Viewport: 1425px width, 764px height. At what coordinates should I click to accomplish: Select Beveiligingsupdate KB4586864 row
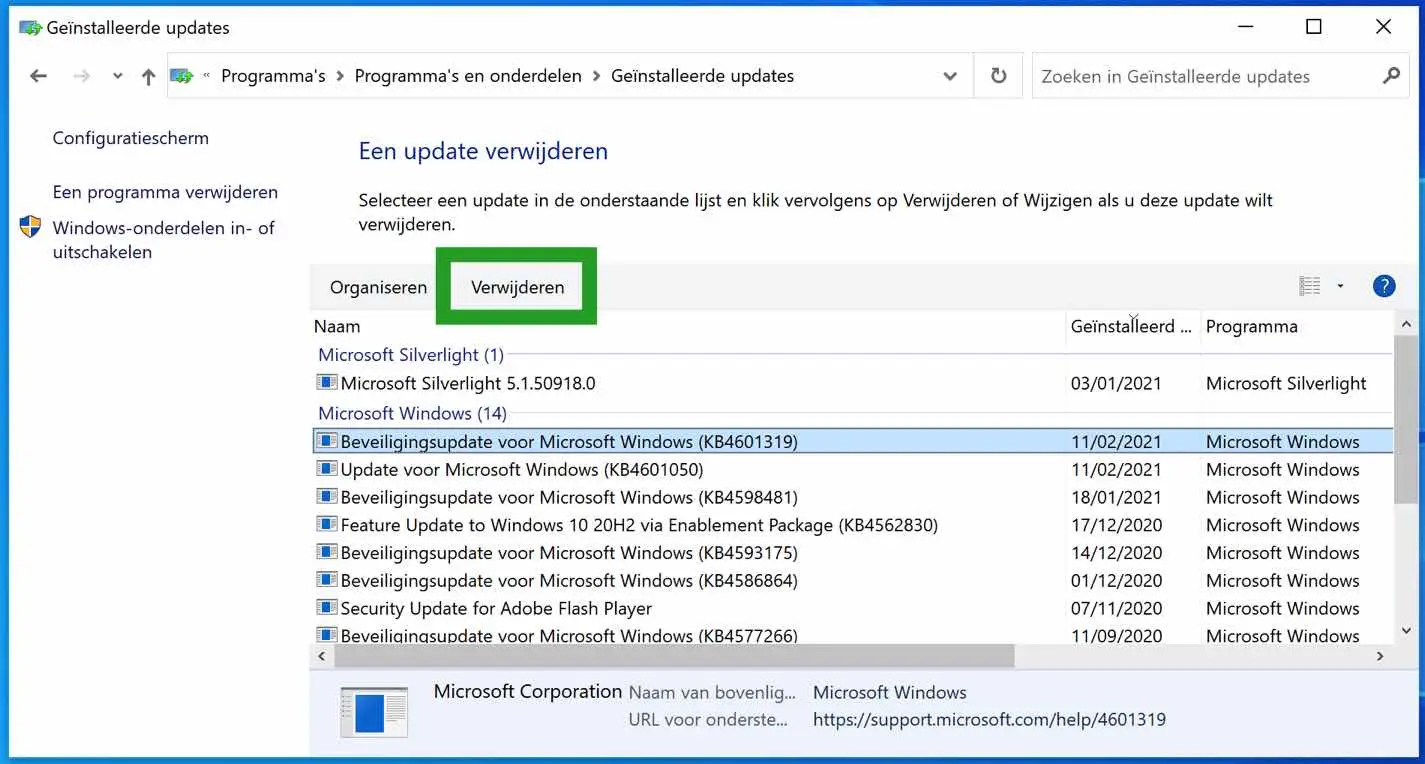(x=852, y=581)
